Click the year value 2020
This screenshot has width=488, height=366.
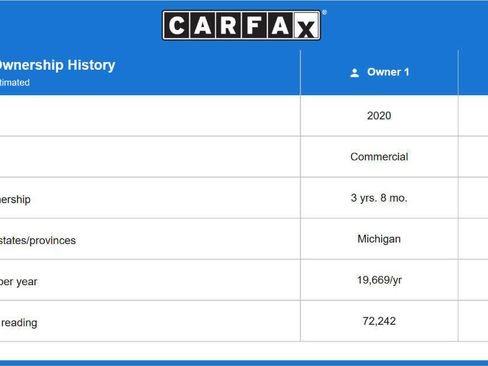point(379,116)
